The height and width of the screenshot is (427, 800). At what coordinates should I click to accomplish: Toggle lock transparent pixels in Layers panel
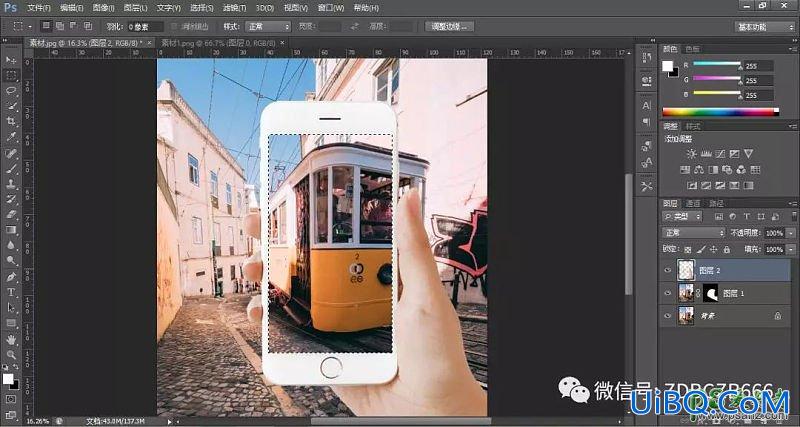[x=688, y=249]
